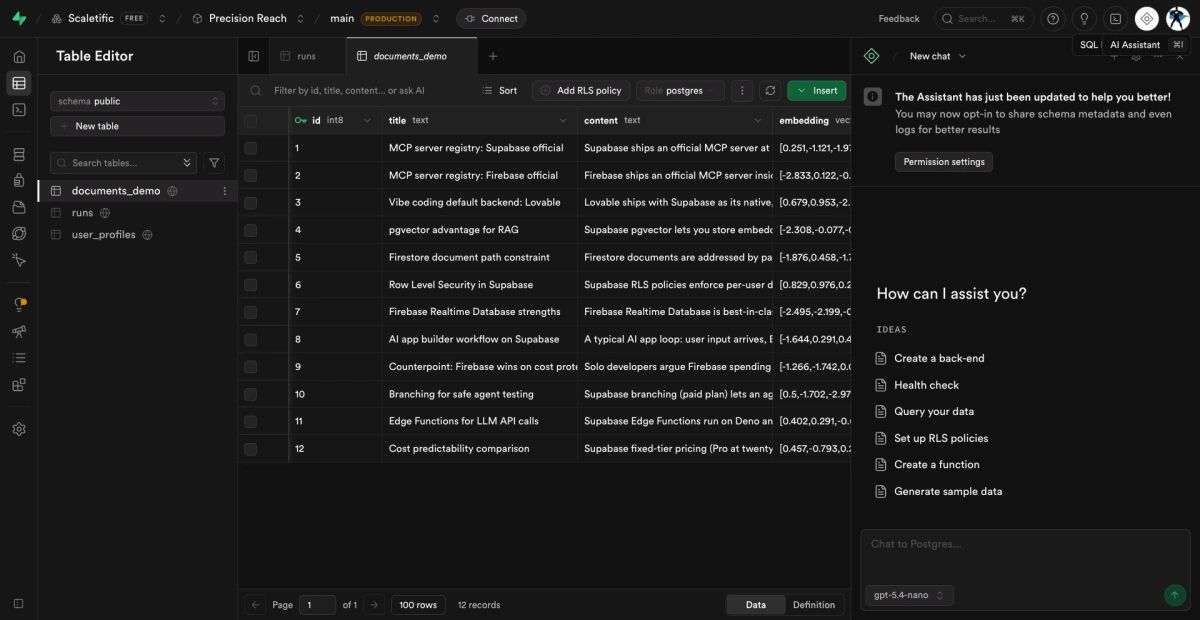Change the gpt-5.4-nano model selector
1200x620 pixels.
point(910,595)
